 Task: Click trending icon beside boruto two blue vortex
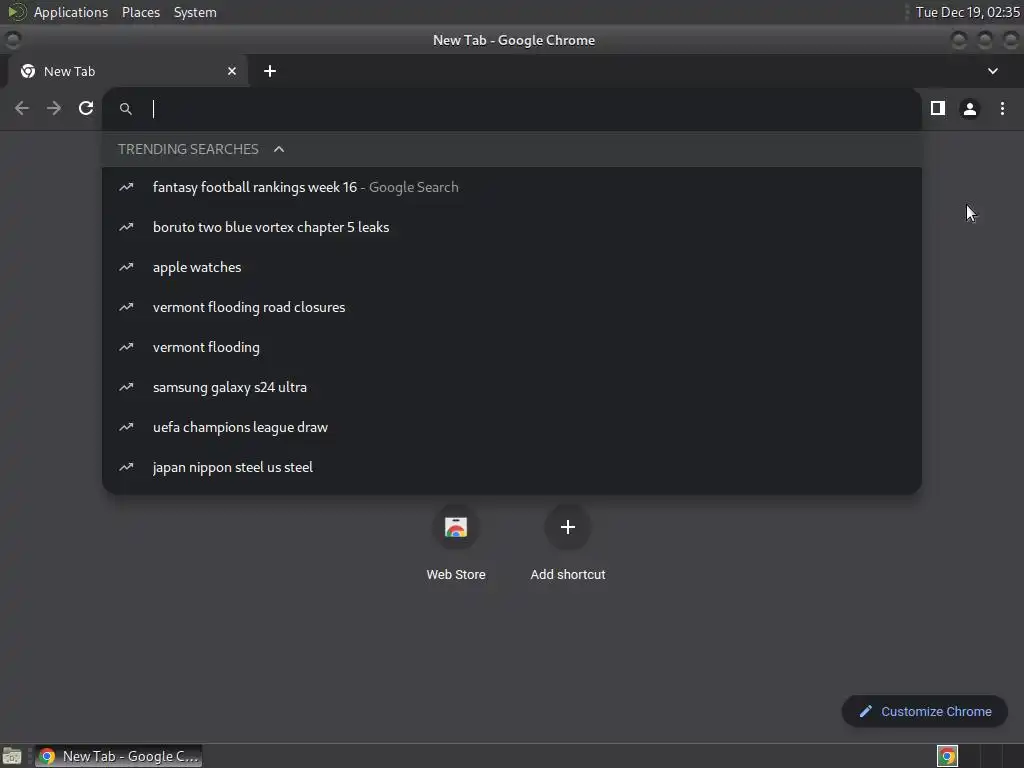click(x=126, y=227)
